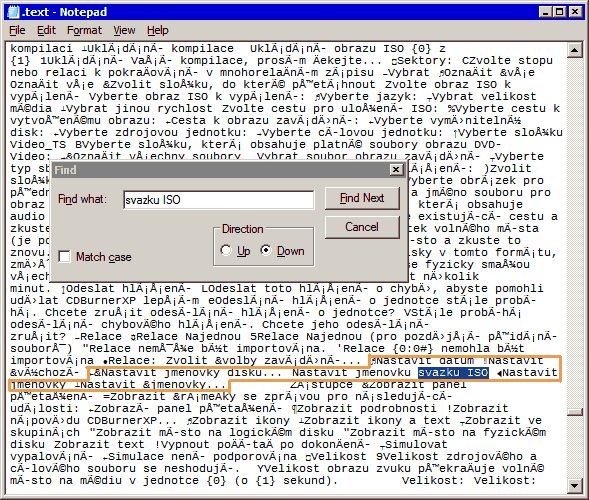Click inside the Find what field
The height and width of the screenshot is (500, 589).
pos(218,199)
